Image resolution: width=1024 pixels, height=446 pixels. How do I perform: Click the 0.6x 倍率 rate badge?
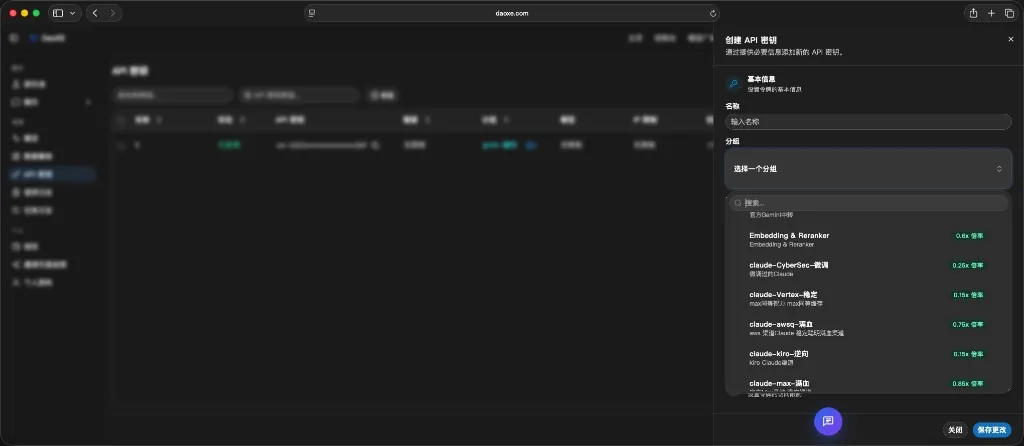pyautogui.click(x=969, y=236)
